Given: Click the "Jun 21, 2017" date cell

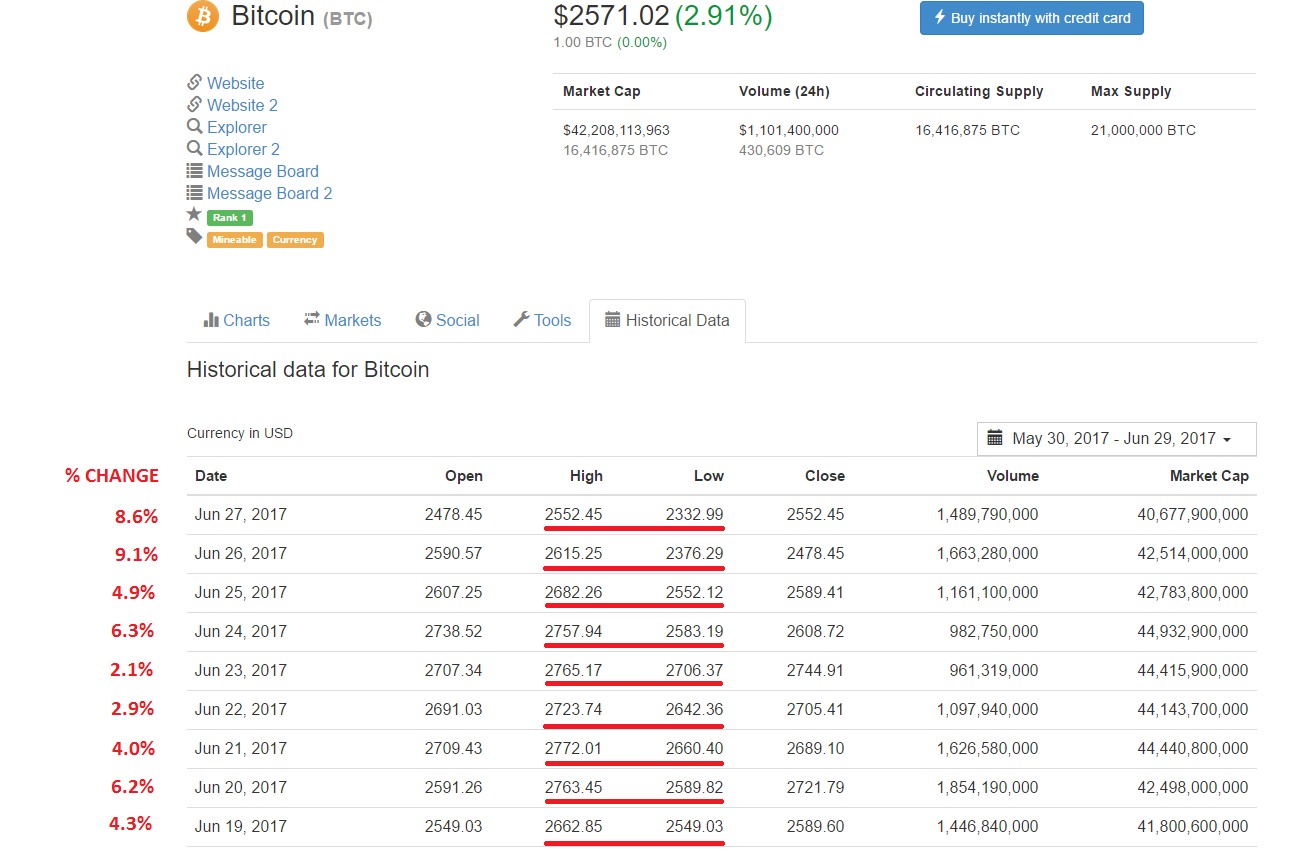Looking at the screenshot, I should click(241, 748).
